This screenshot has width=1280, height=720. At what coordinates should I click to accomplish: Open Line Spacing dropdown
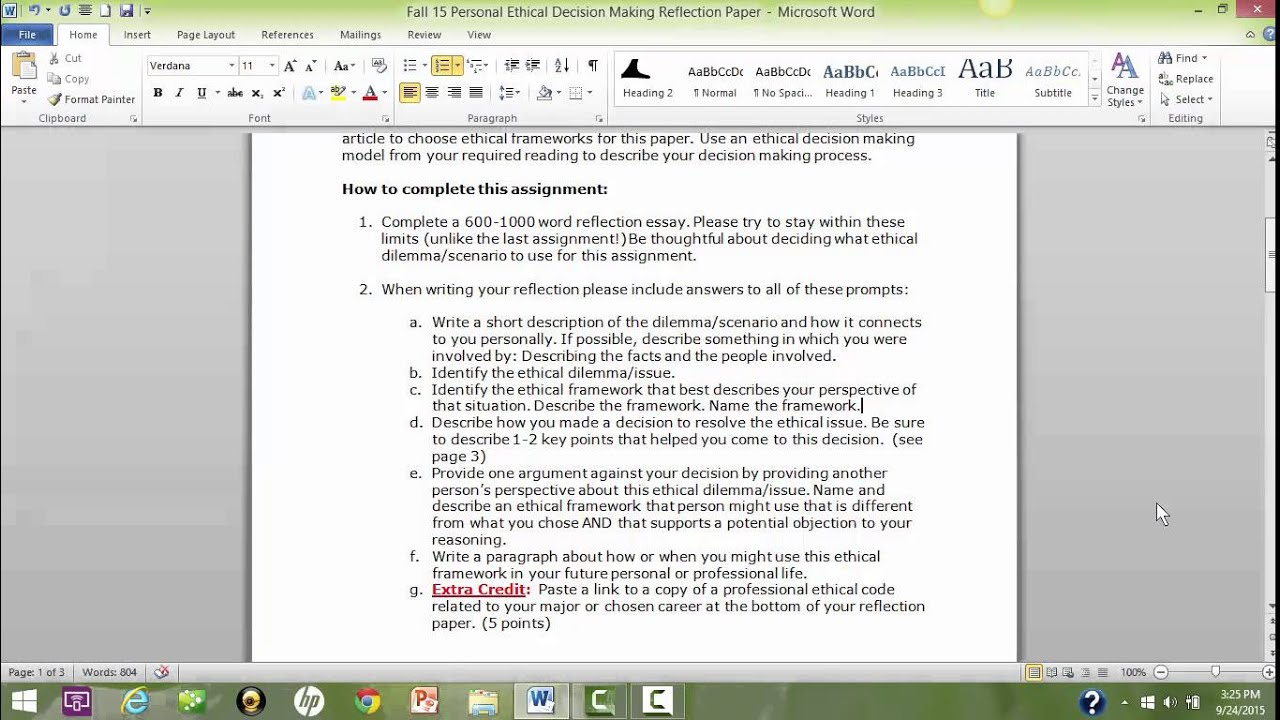(x=510, y=93)
